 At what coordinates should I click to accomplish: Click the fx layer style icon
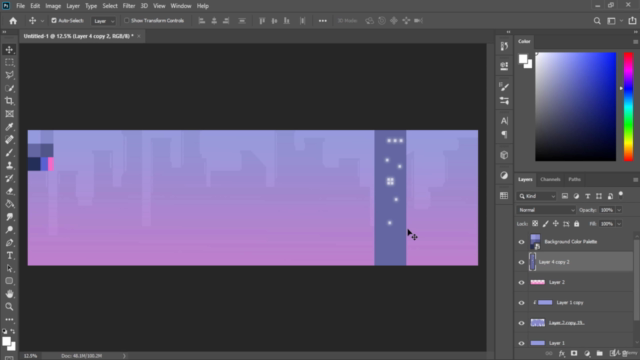(x=562, y=353)
